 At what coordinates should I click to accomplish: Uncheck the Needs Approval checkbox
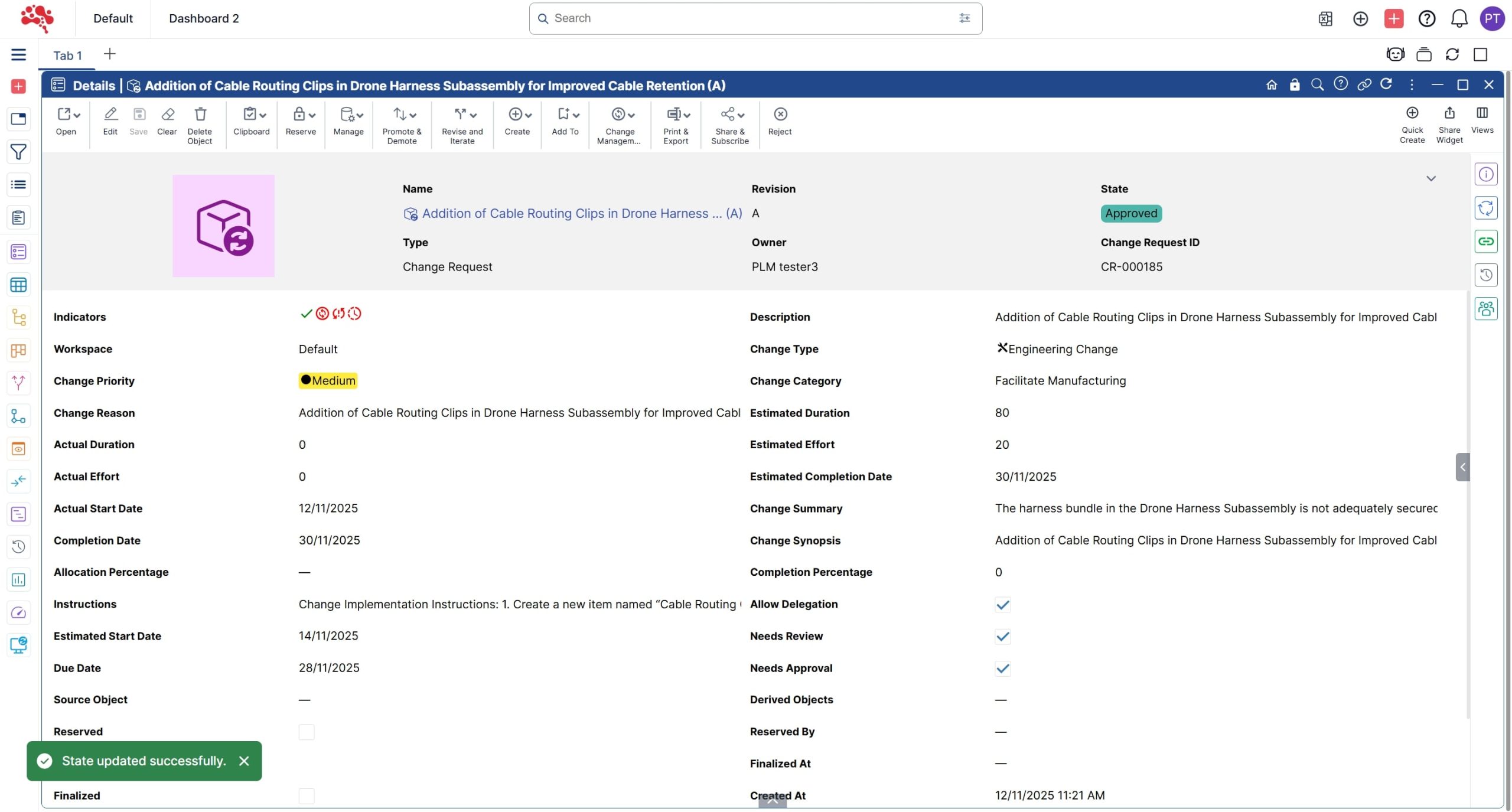click(x=1002, y=668)
